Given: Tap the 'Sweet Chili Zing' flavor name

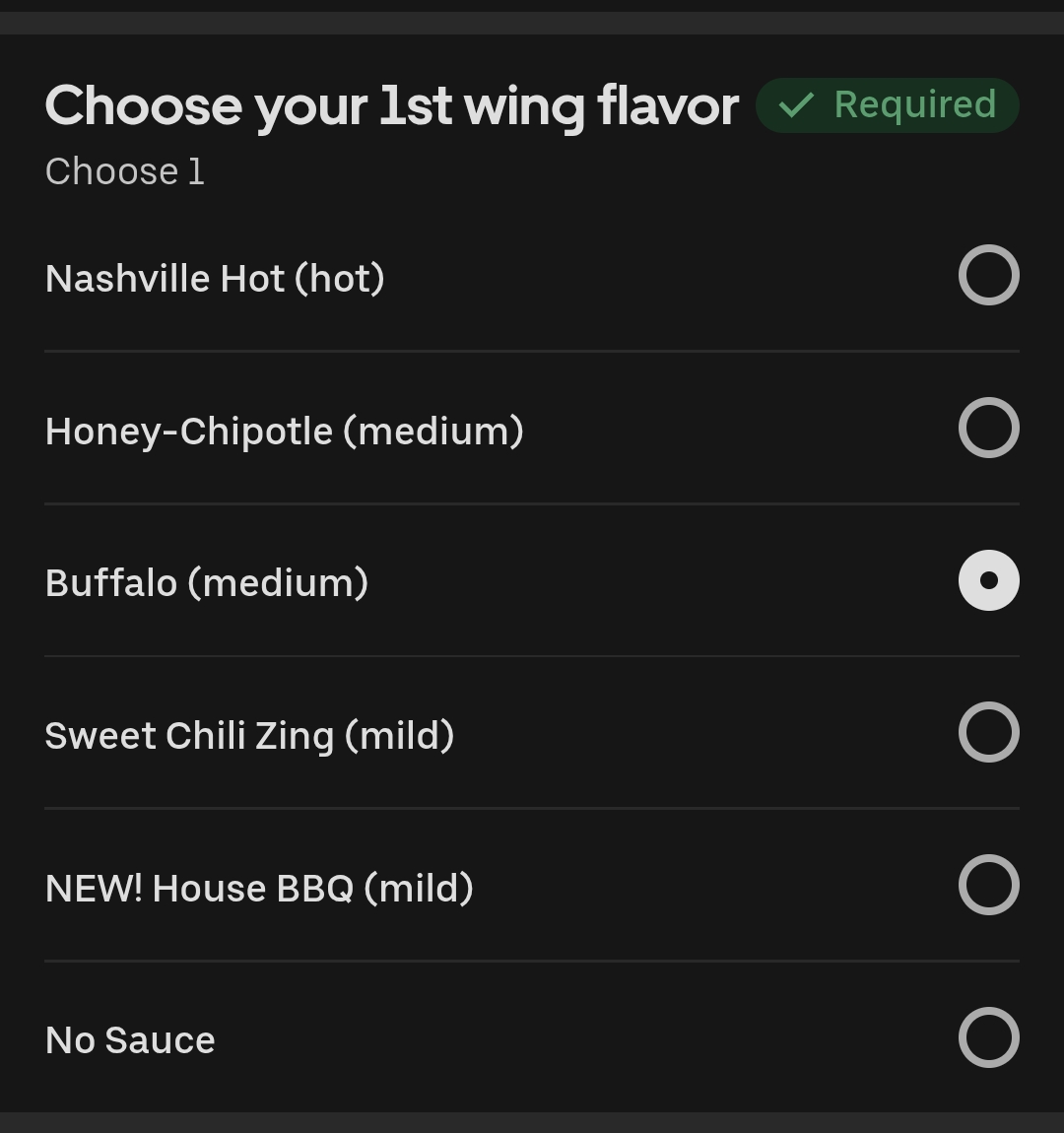Looking at the screenshot, I should pyautogui.click(x=189, y=736).
